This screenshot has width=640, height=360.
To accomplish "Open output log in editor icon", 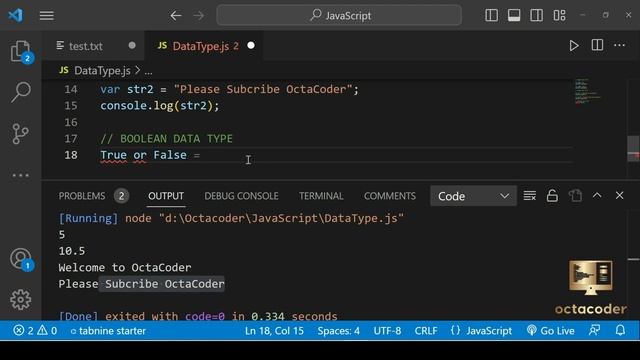I will 576,196.
